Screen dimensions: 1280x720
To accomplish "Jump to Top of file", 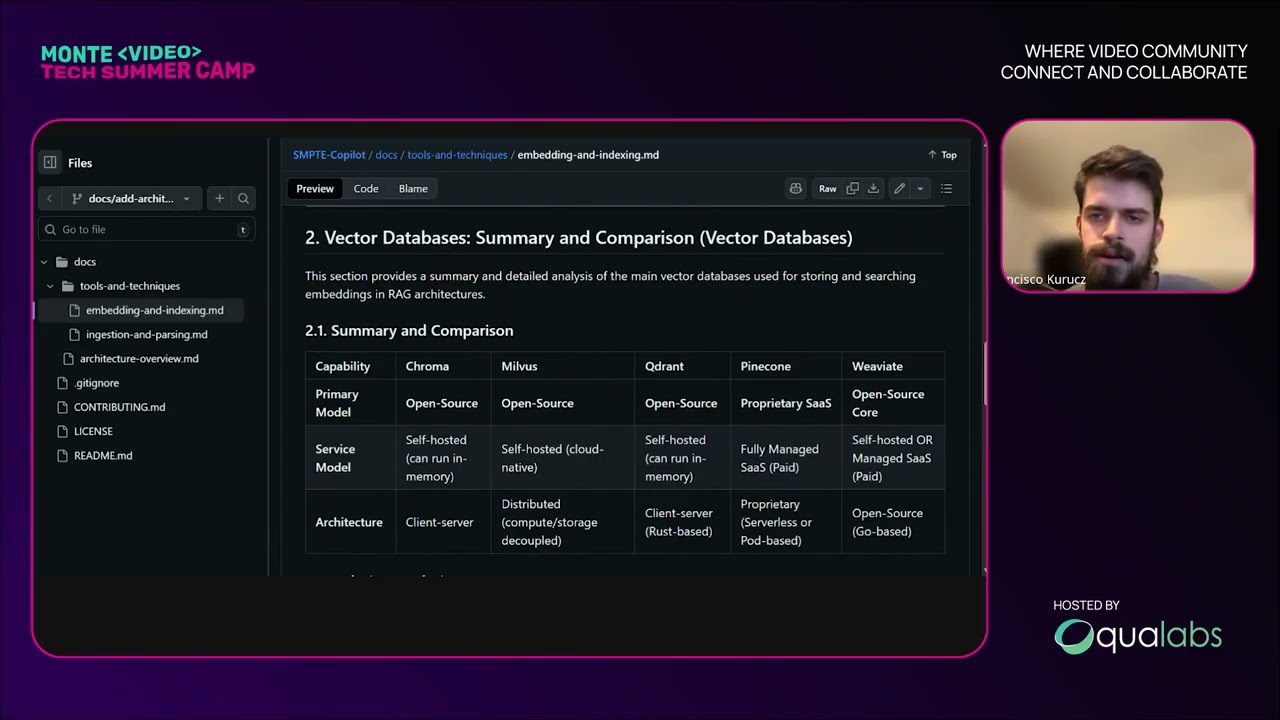I will [942, 155].
